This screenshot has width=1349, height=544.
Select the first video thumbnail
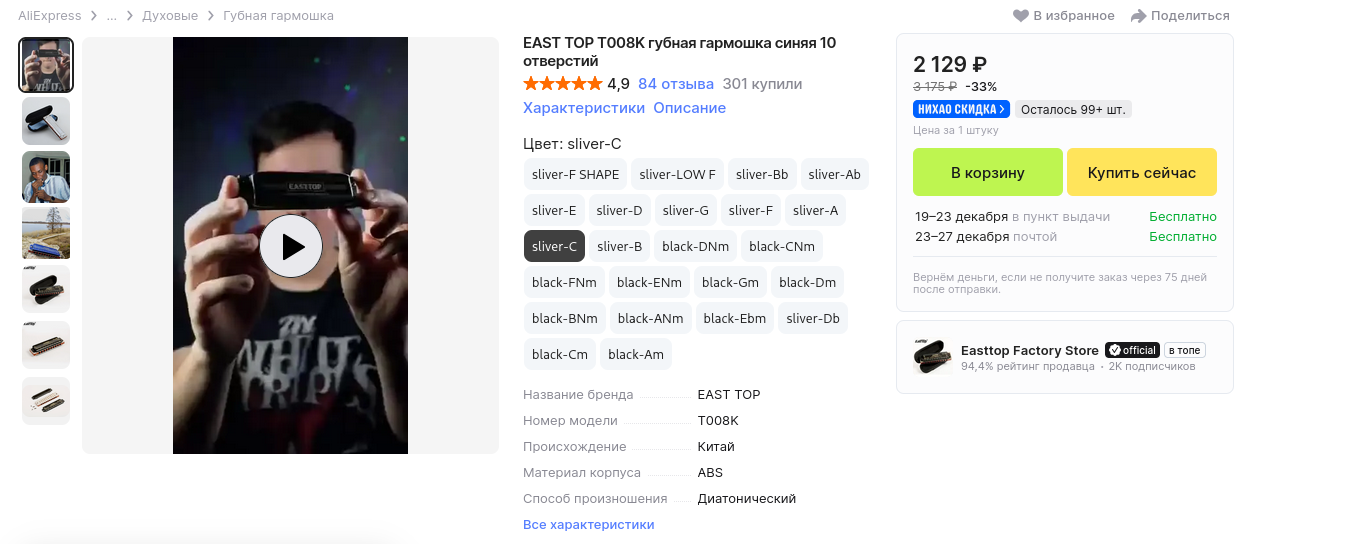click(x=46, y=65)
